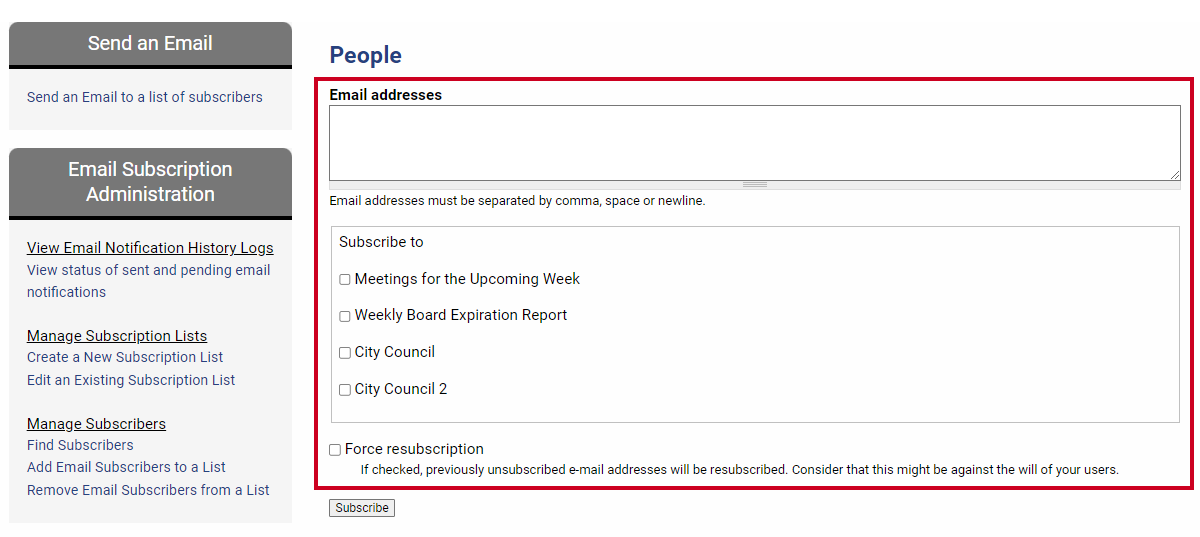Click the resubscription warning description text
The height and width of the screenshot is (537, 1200).
[x=739, y=469]
